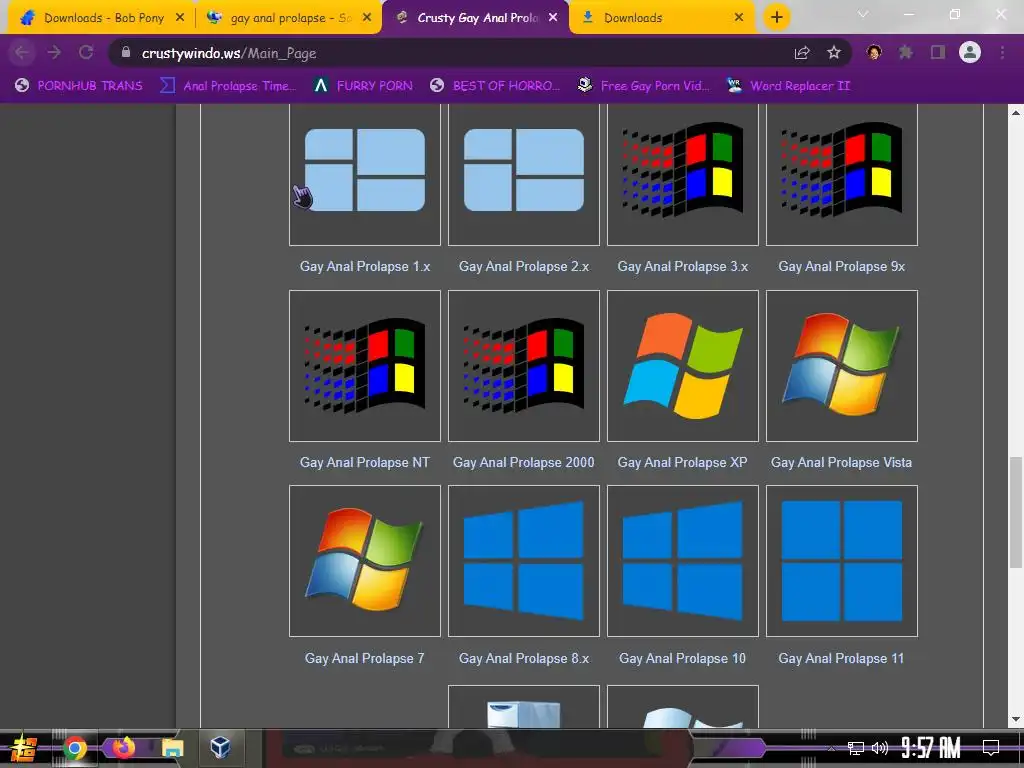Open the avatar extension icon next to the star
Viewport: 1024px width, 768px height.
(874, 52)
